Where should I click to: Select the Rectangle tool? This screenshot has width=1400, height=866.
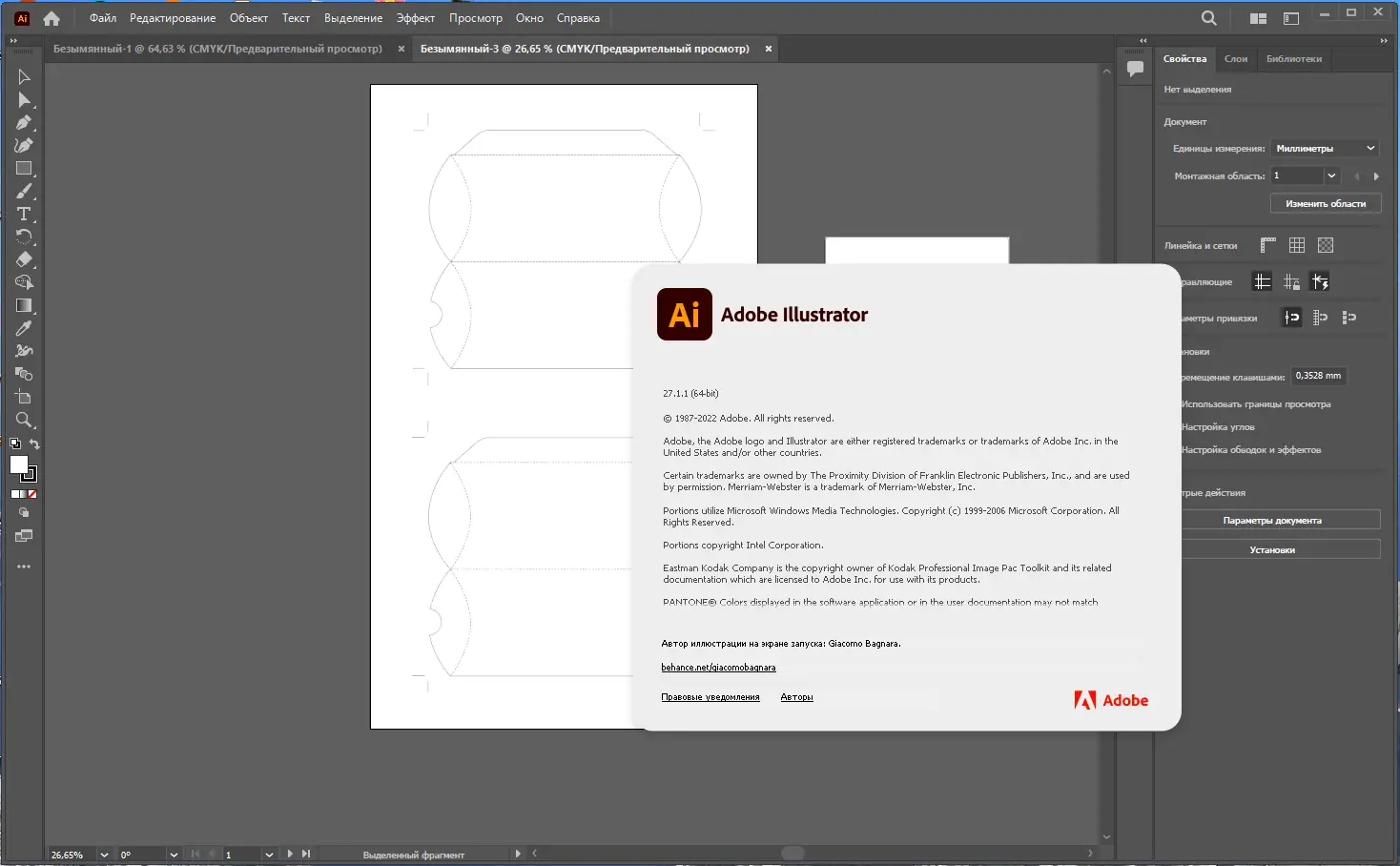tap(23, 168)
